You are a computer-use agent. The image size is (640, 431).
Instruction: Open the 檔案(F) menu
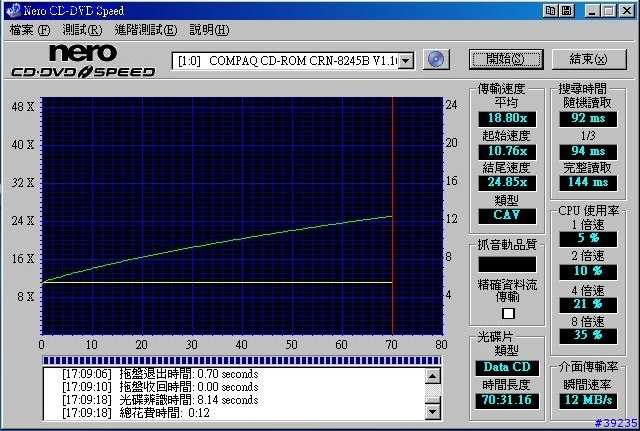click(x=30, y=30)
